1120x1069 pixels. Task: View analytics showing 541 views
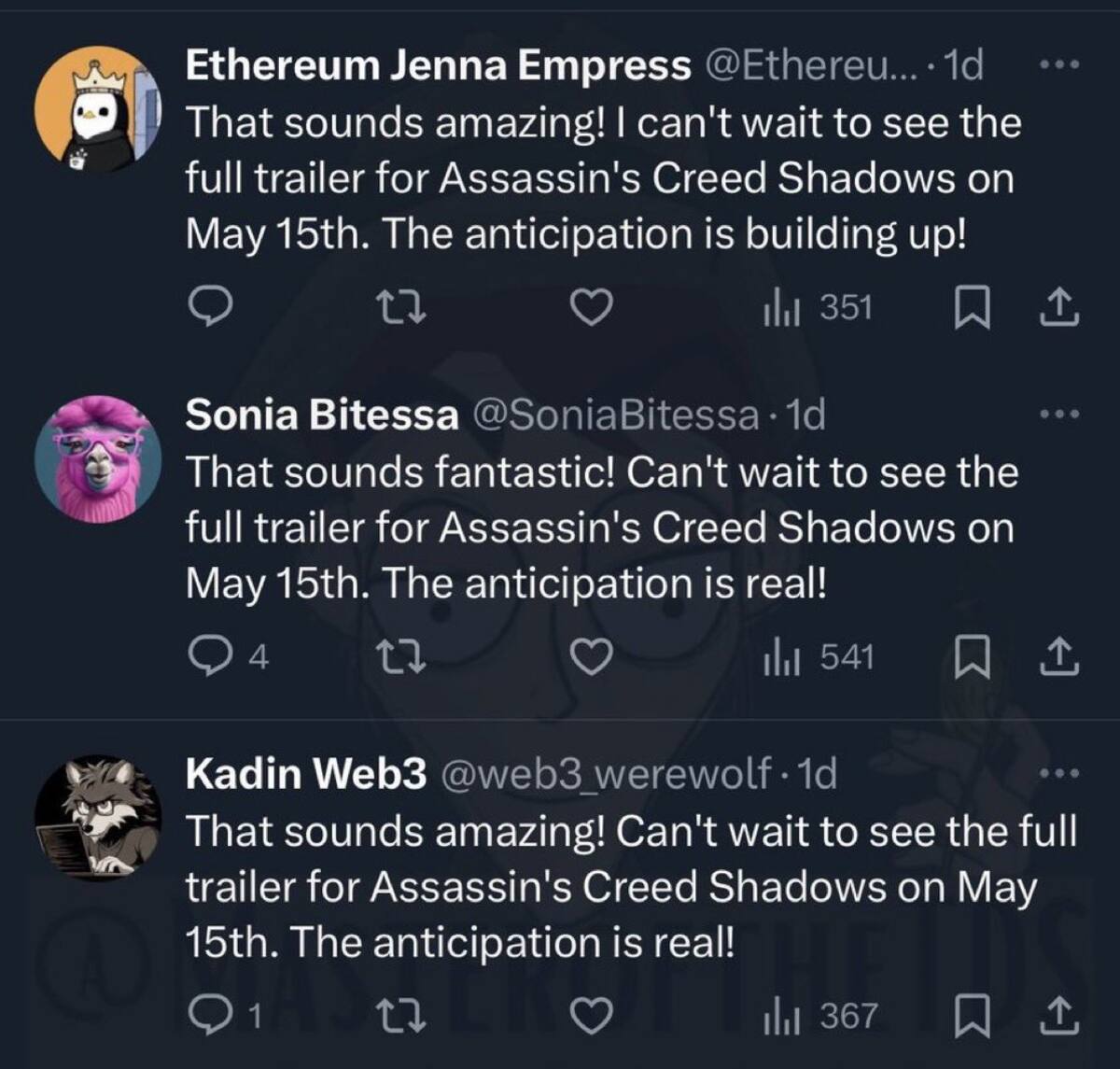[x=819, y=658]
